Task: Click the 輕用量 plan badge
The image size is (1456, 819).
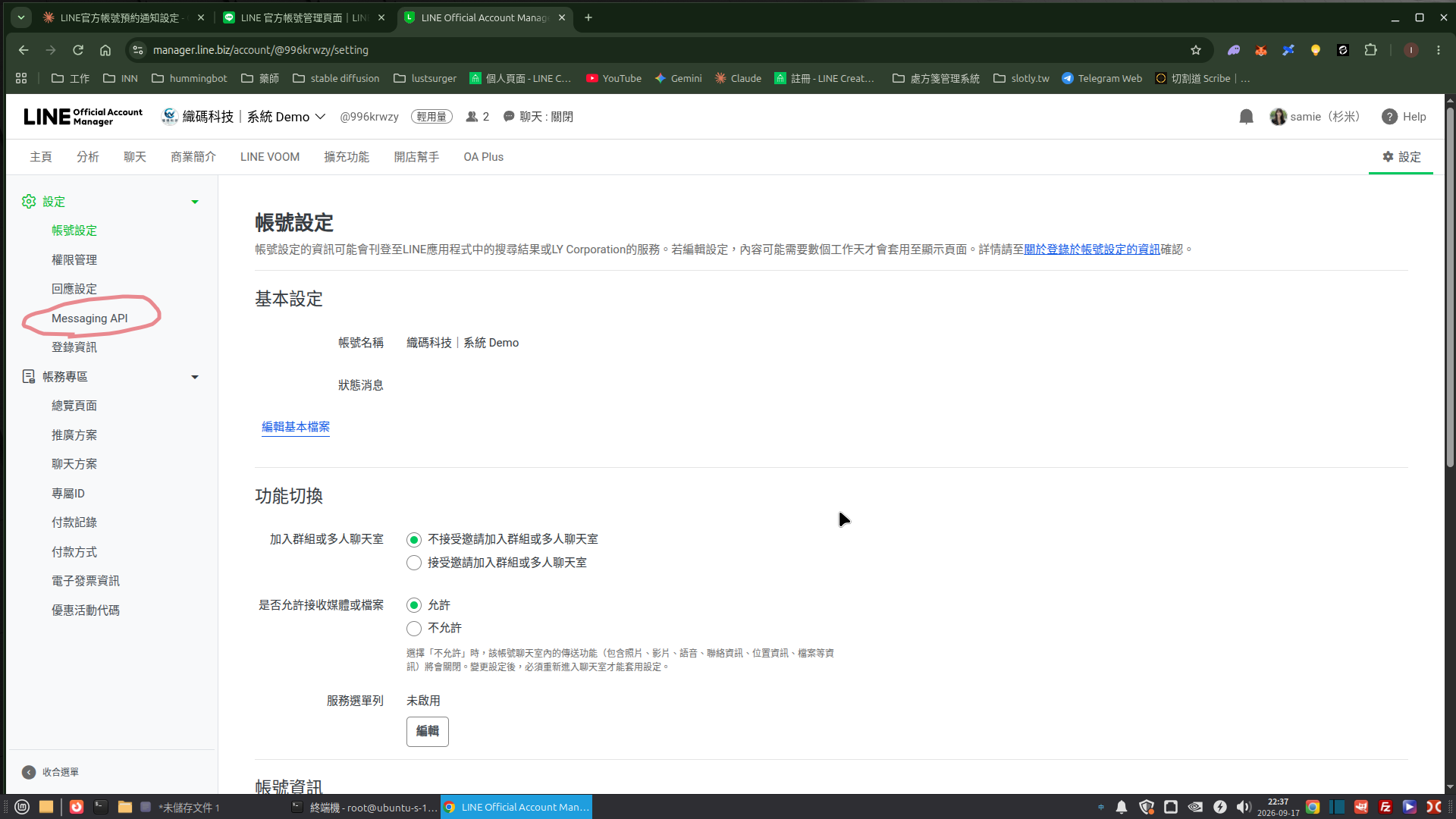Action: pyautogui.click(x=431, y=117)
